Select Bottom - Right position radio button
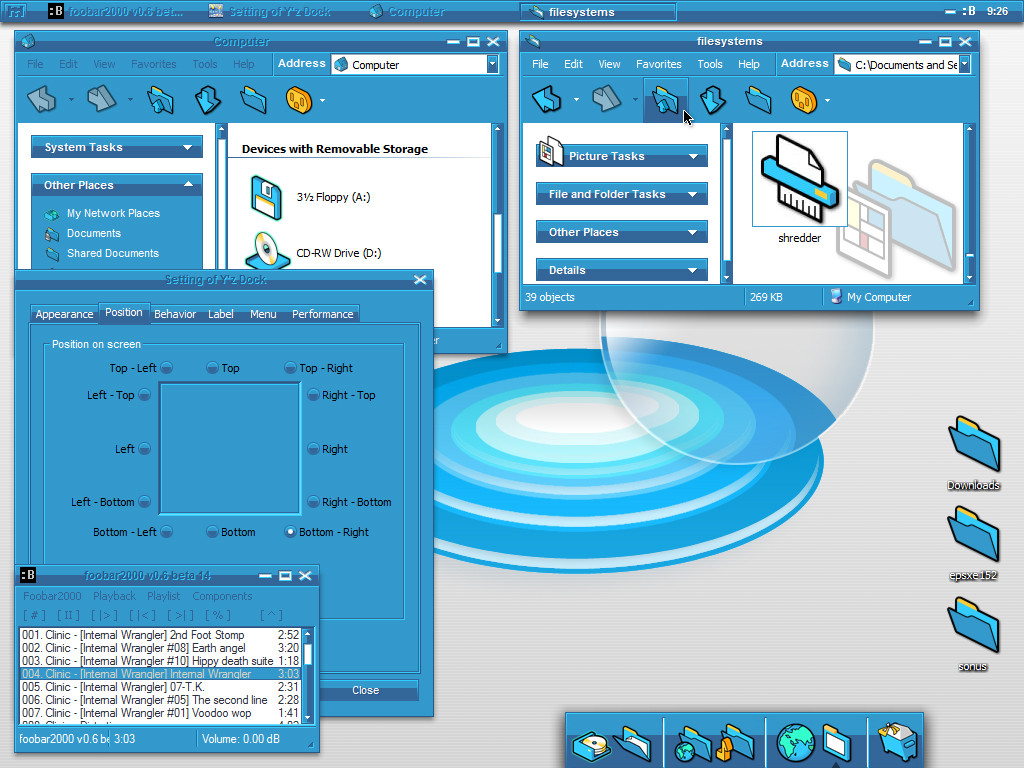The height and width of the screenshot is (768, 1024). [290, 532]
